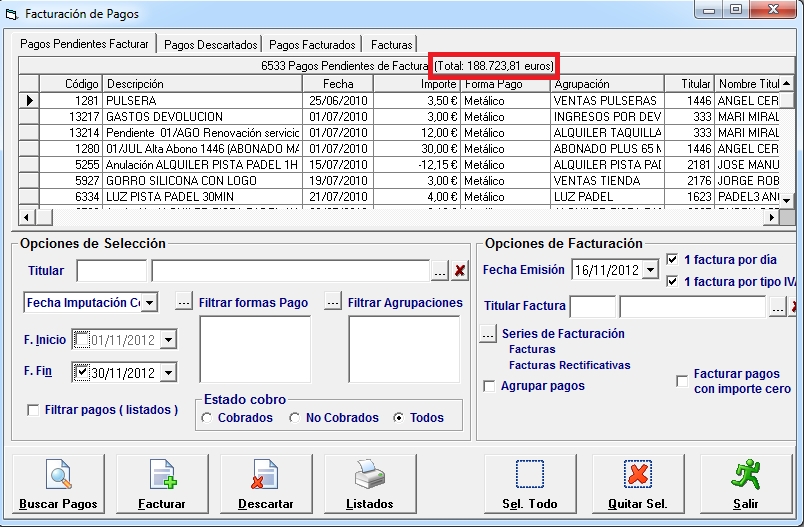Open Series de Facturación ellipsis button
806x528 pixels.
(x=487, y=333)
